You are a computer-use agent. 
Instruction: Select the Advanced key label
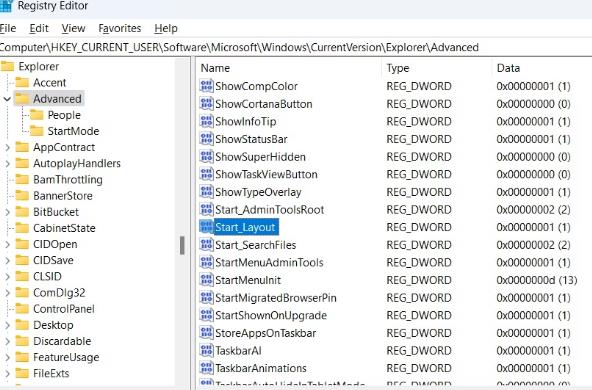57,99
